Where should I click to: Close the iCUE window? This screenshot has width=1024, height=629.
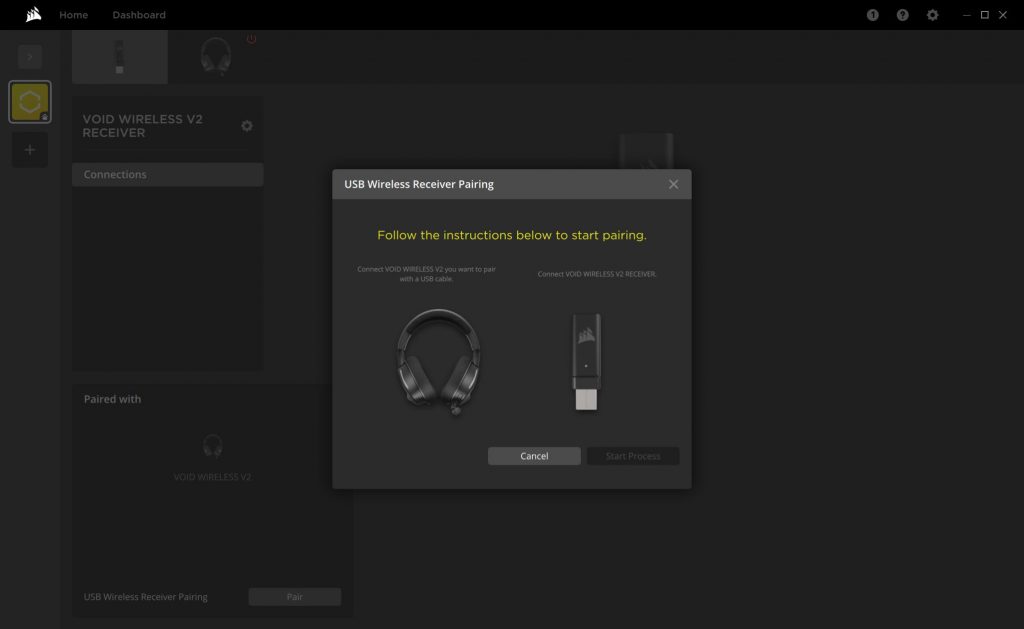pyautogui.click(x=1002, y=15)
